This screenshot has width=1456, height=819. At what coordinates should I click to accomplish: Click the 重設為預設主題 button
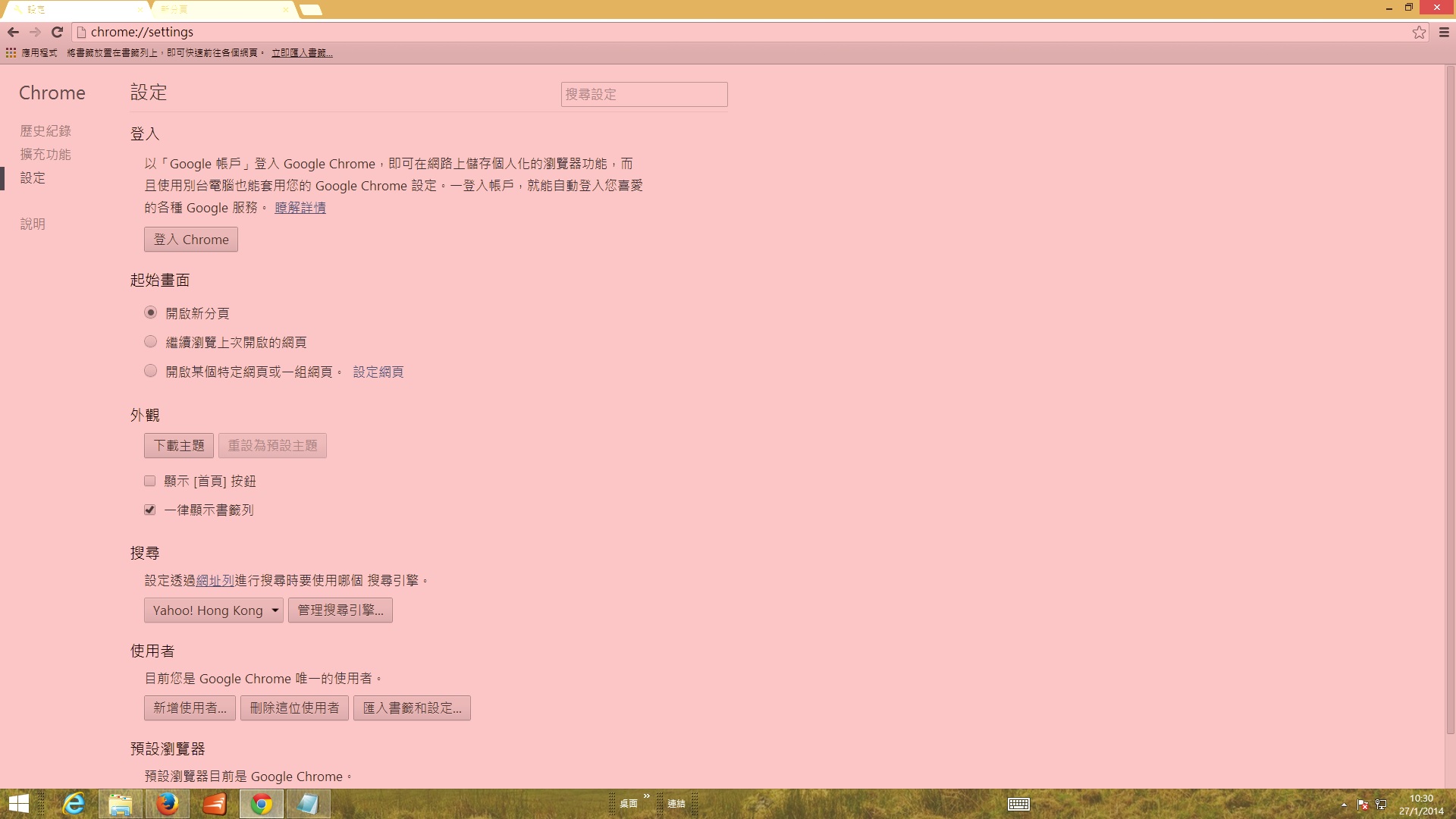[x=273, y=446]
